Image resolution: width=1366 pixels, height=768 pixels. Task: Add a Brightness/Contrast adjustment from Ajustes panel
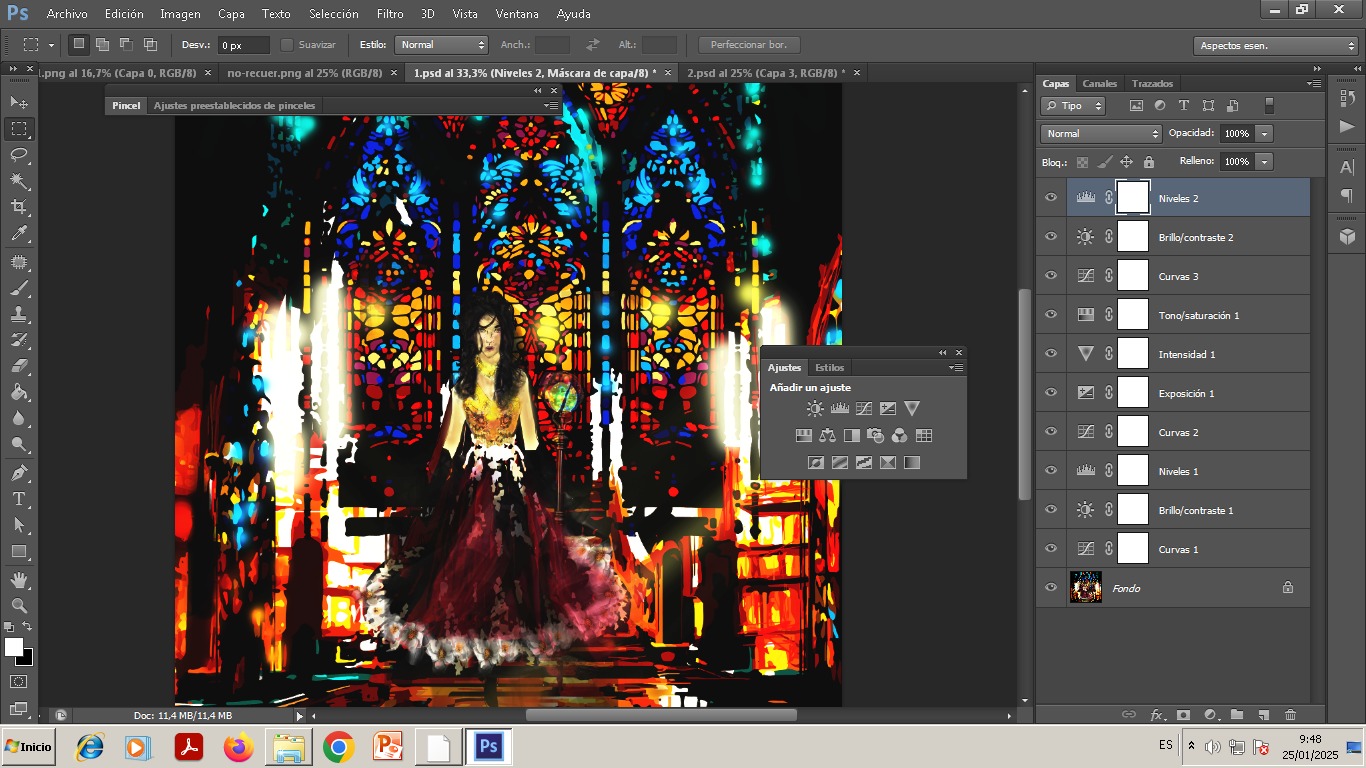(x=815, y=408)
